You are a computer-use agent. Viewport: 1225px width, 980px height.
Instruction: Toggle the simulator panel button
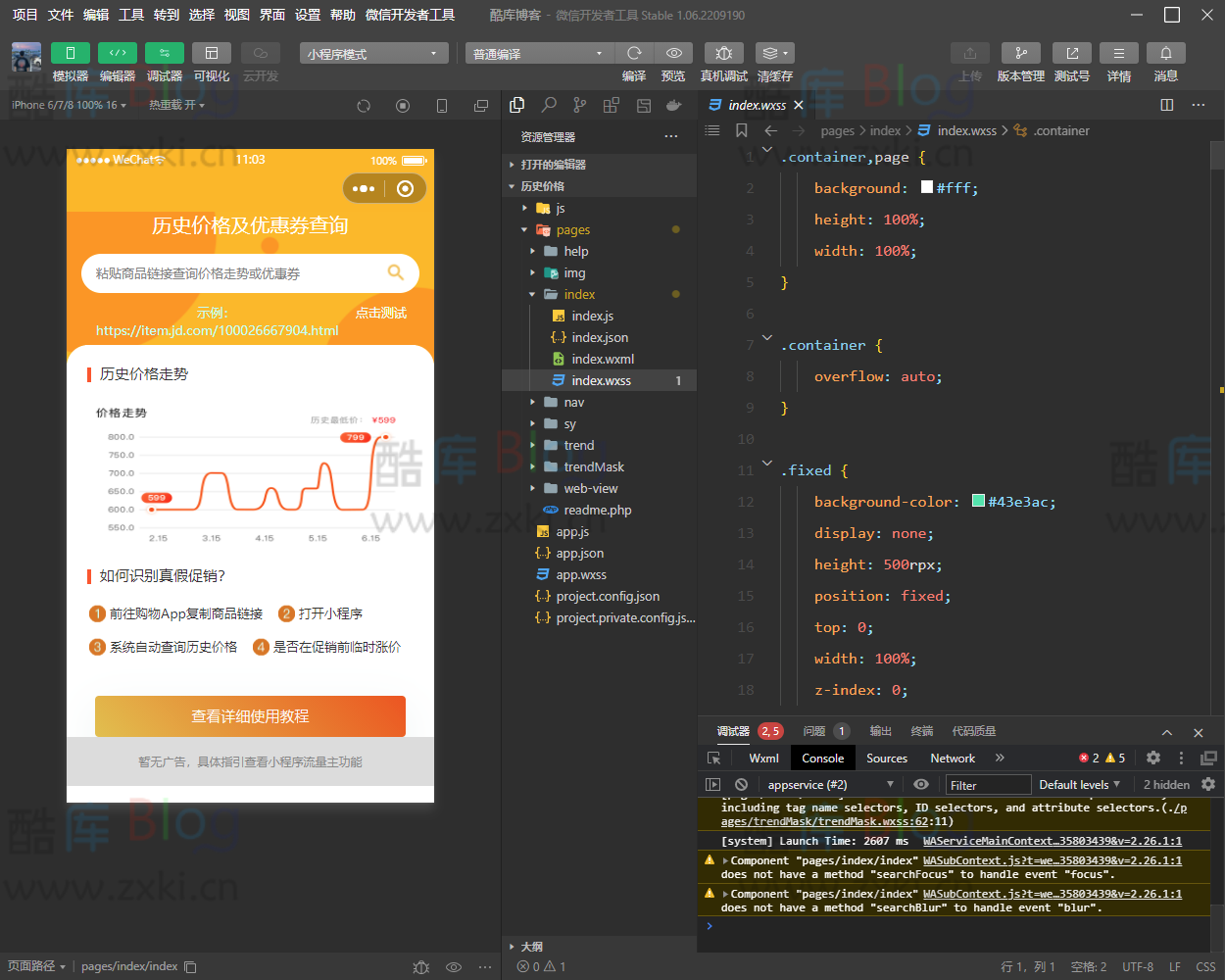[71, 53]
